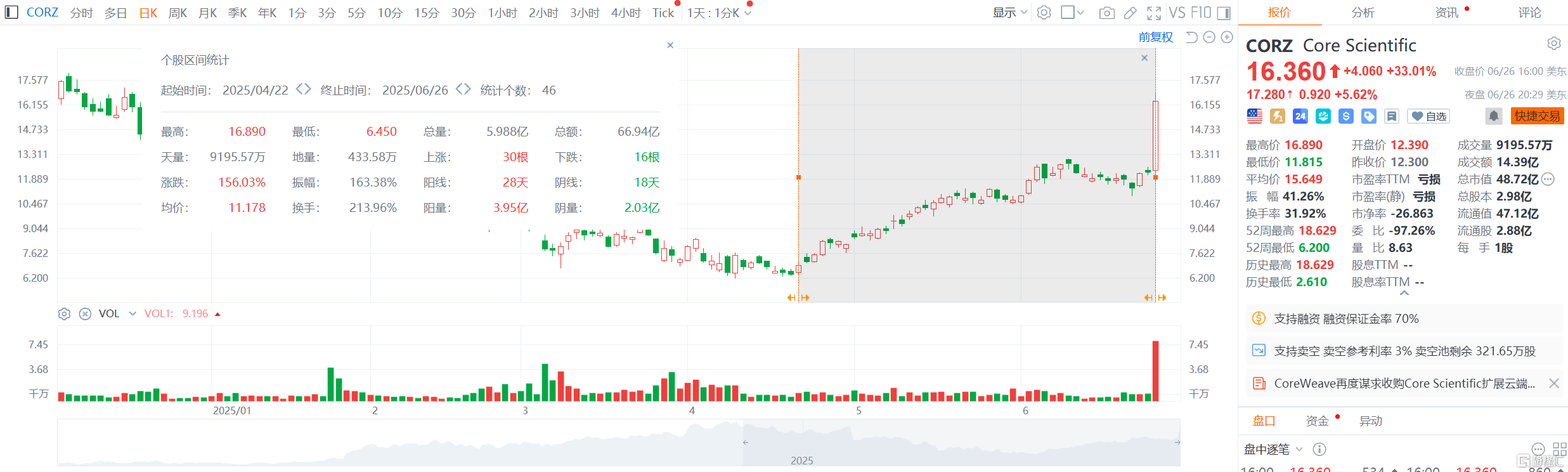The height and width of the screenshot is (472, 1568).
Task: Switch chart to 分时 view
Action: pos(82,13)
